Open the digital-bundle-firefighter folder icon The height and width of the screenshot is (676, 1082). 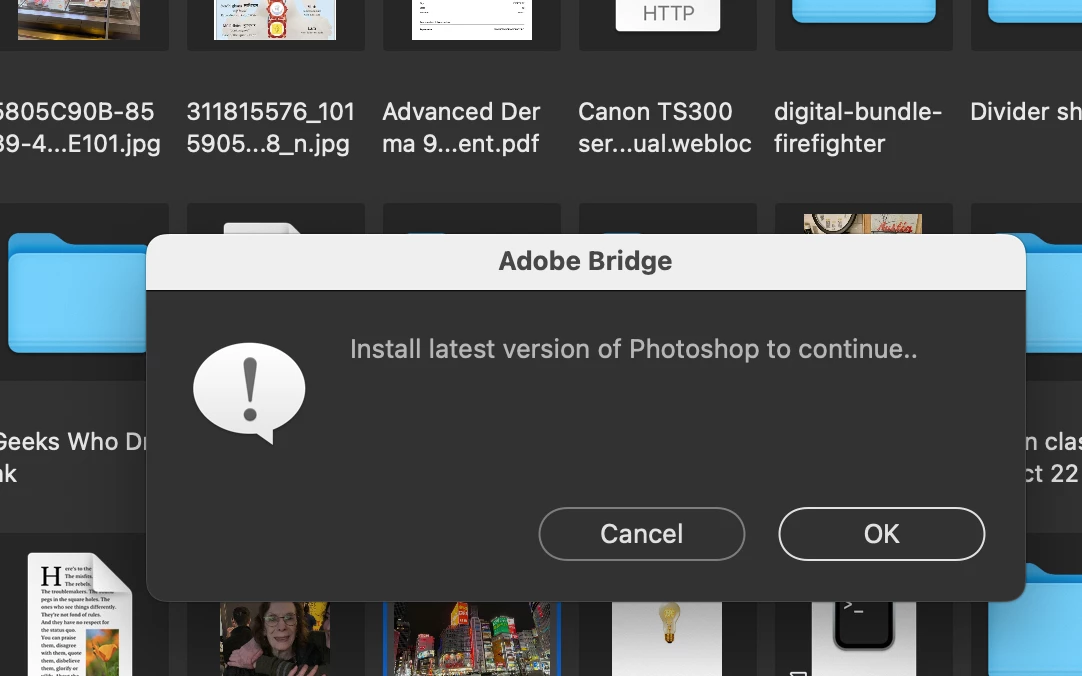863,11
